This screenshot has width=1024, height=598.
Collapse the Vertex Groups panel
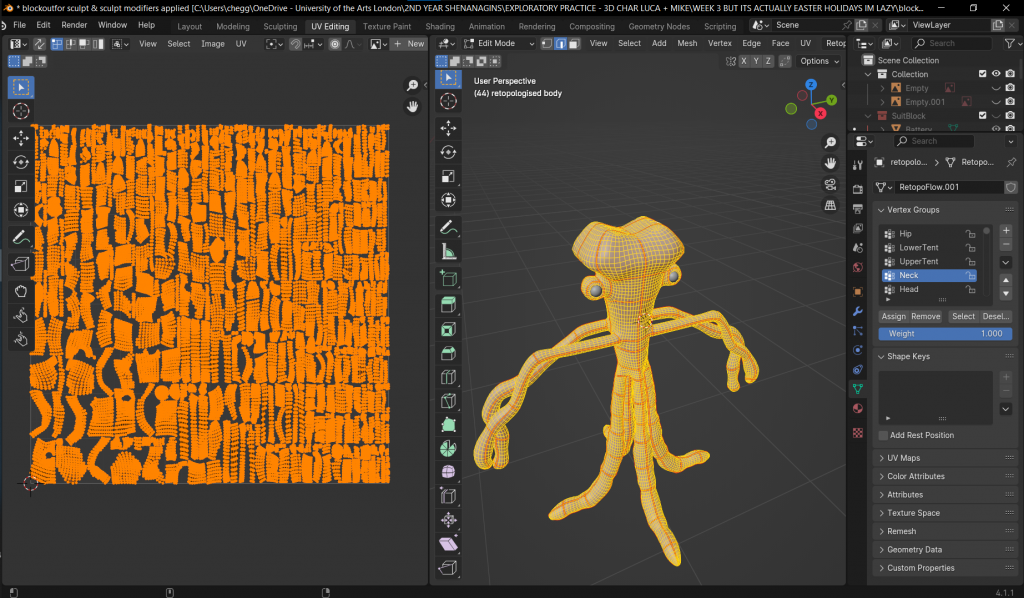[881, 210]
